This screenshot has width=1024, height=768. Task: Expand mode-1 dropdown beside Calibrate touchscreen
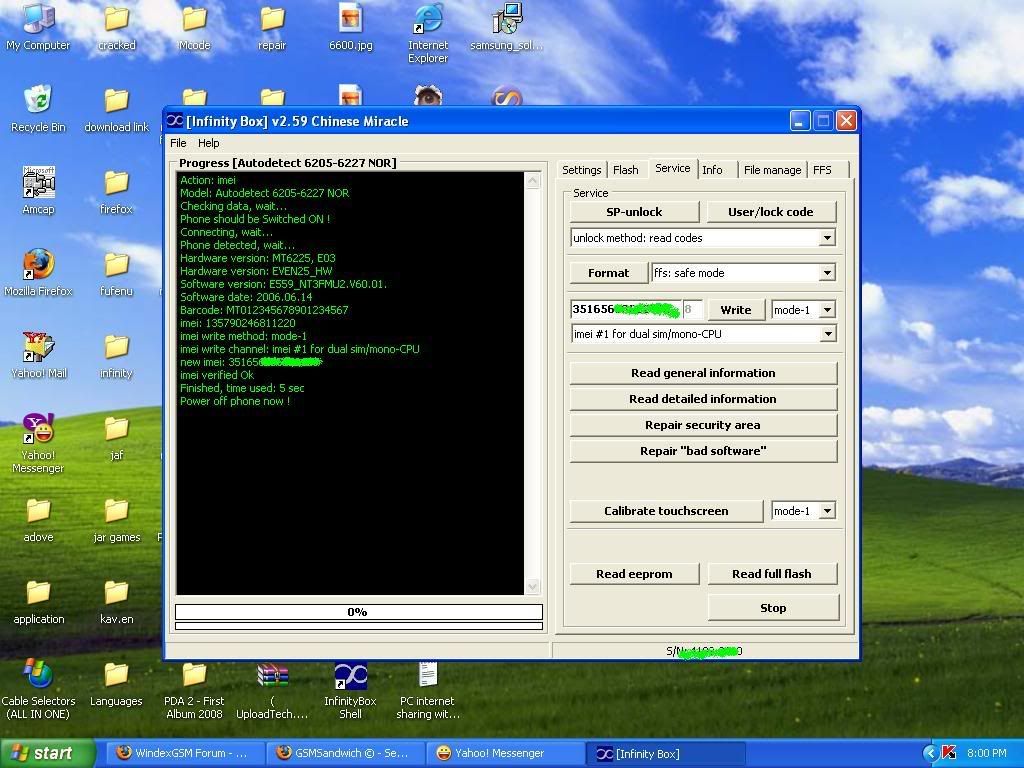click(827, 511)
